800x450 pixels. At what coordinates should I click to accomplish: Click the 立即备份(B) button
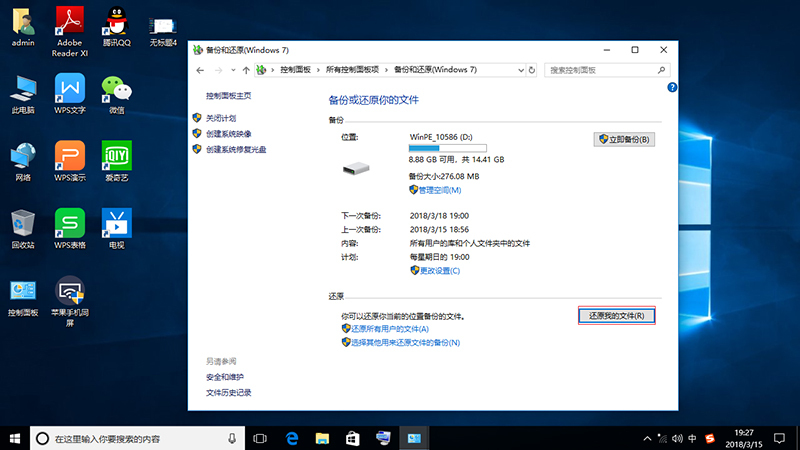pos(624,139)
